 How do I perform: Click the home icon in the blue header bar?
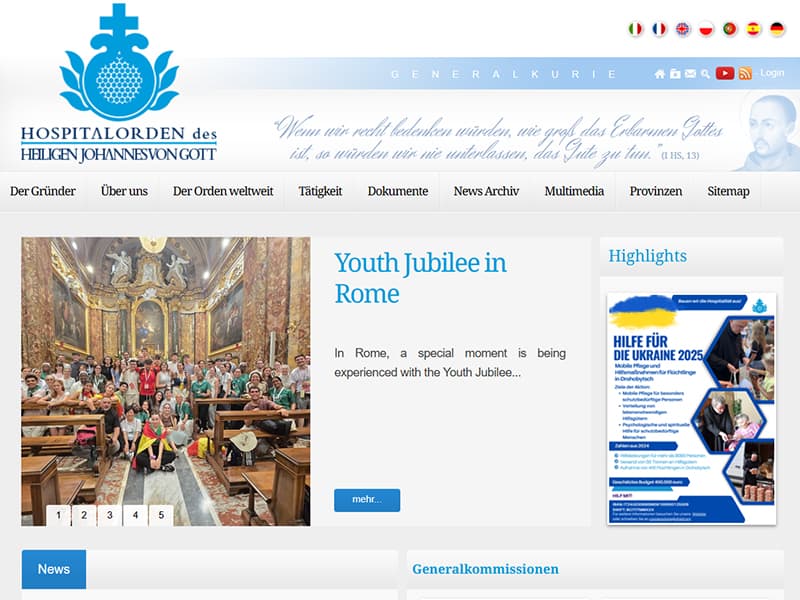[x=660, y=72]
